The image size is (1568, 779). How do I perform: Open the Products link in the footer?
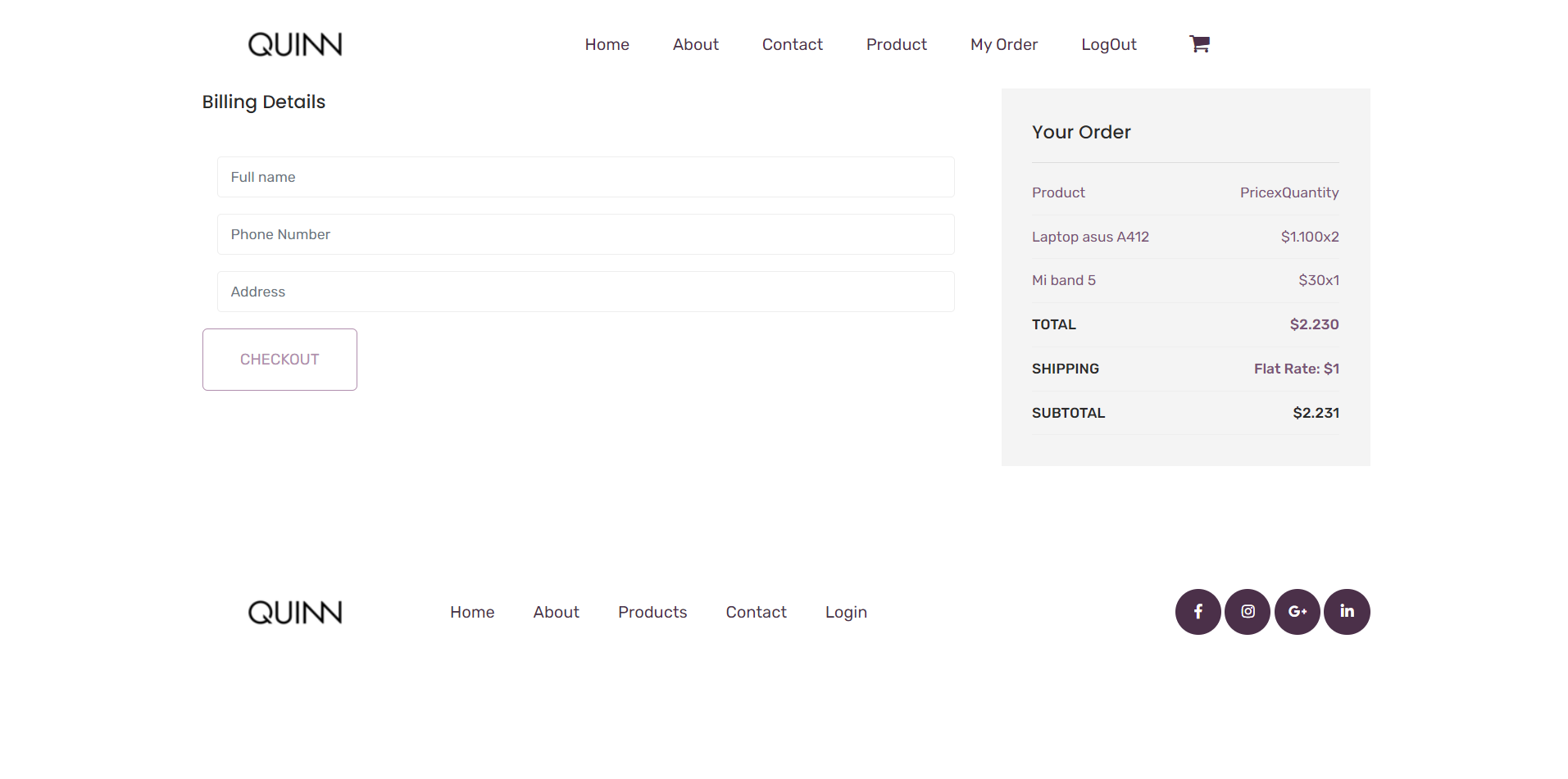coord(652,611)
